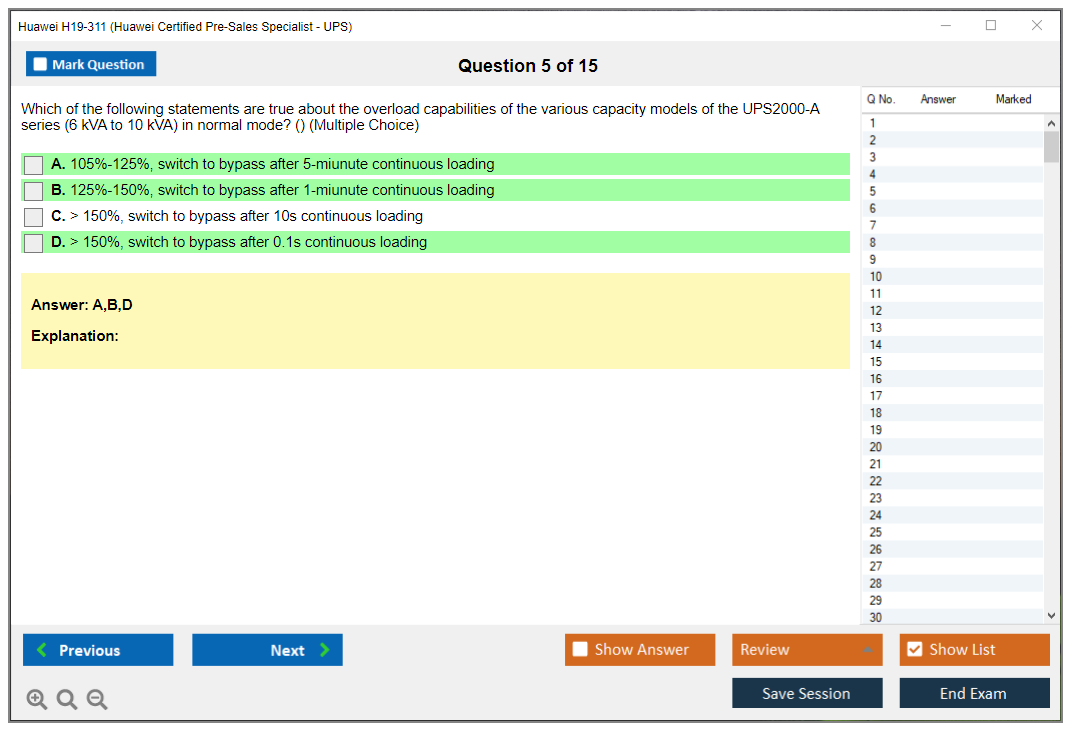Minimize the exam window
The image size is (1075, 735).
945,26
